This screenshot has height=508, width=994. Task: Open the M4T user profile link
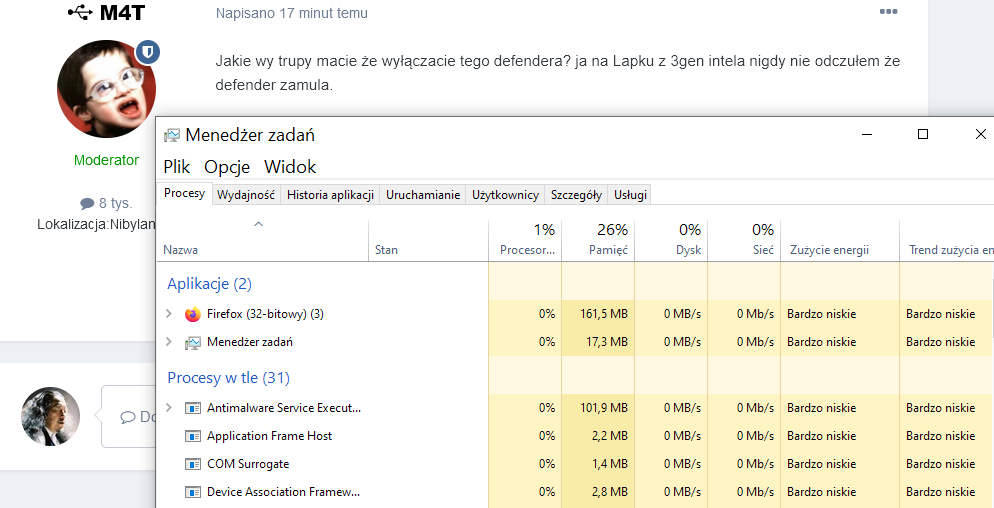(x=122, y=12)
